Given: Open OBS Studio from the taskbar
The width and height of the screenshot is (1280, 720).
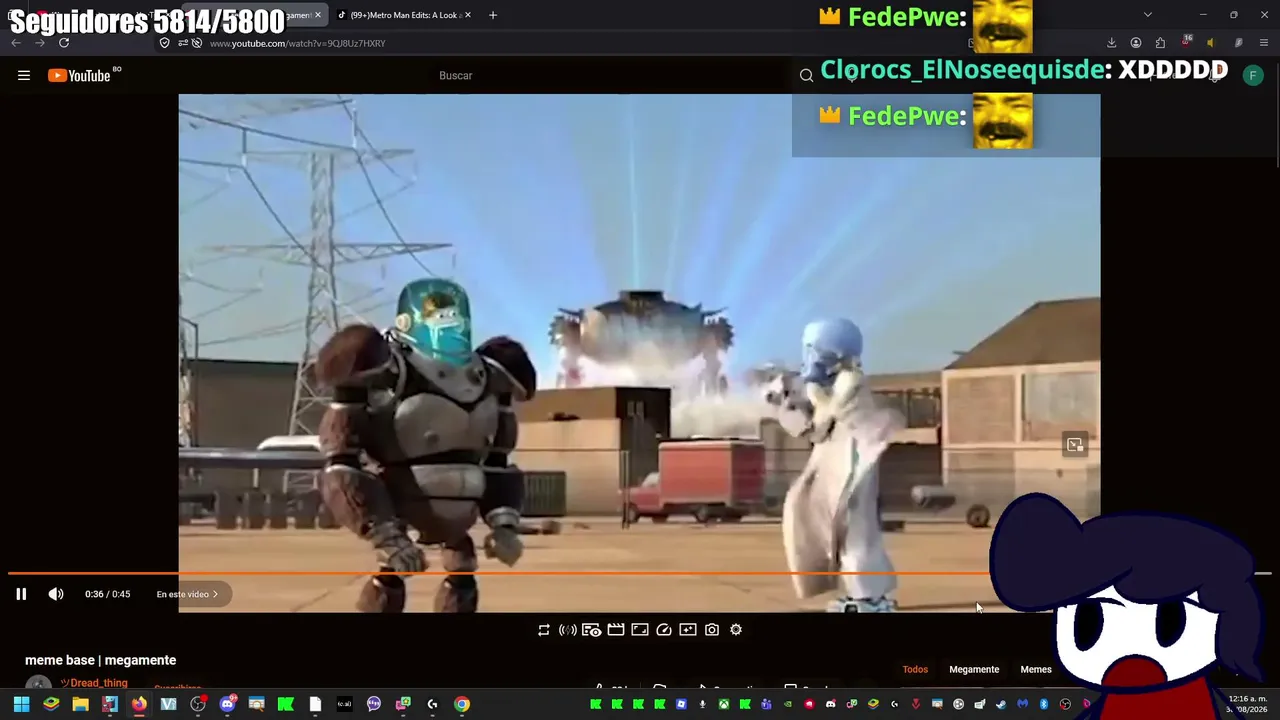Looking at the screenshot, I should pos(198,704).
